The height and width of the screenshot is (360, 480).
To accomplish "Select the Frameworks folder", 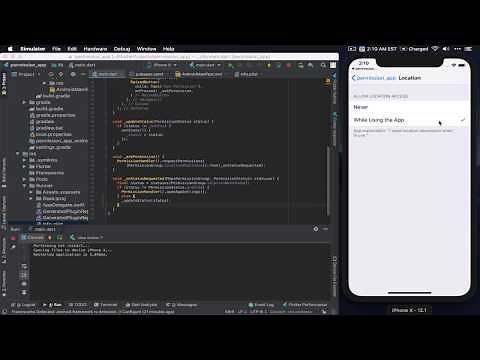I will click(x=46, y=173).
